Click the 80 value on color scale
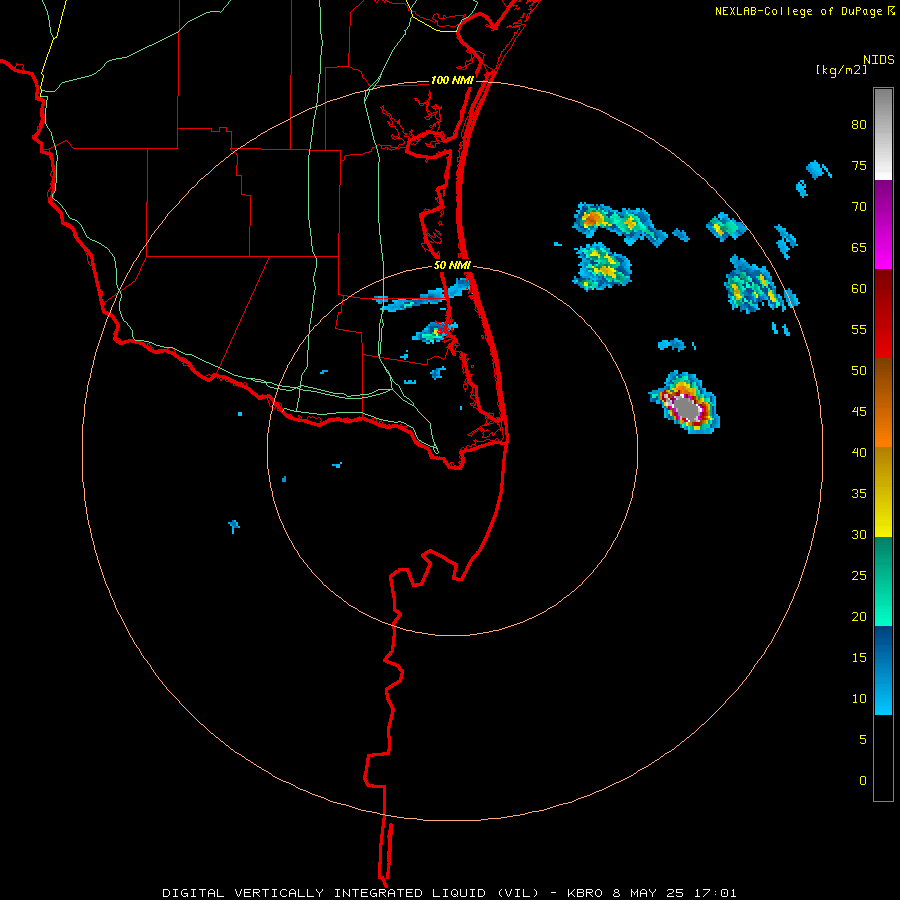This screenshot has height=900, width=900. 859,125
